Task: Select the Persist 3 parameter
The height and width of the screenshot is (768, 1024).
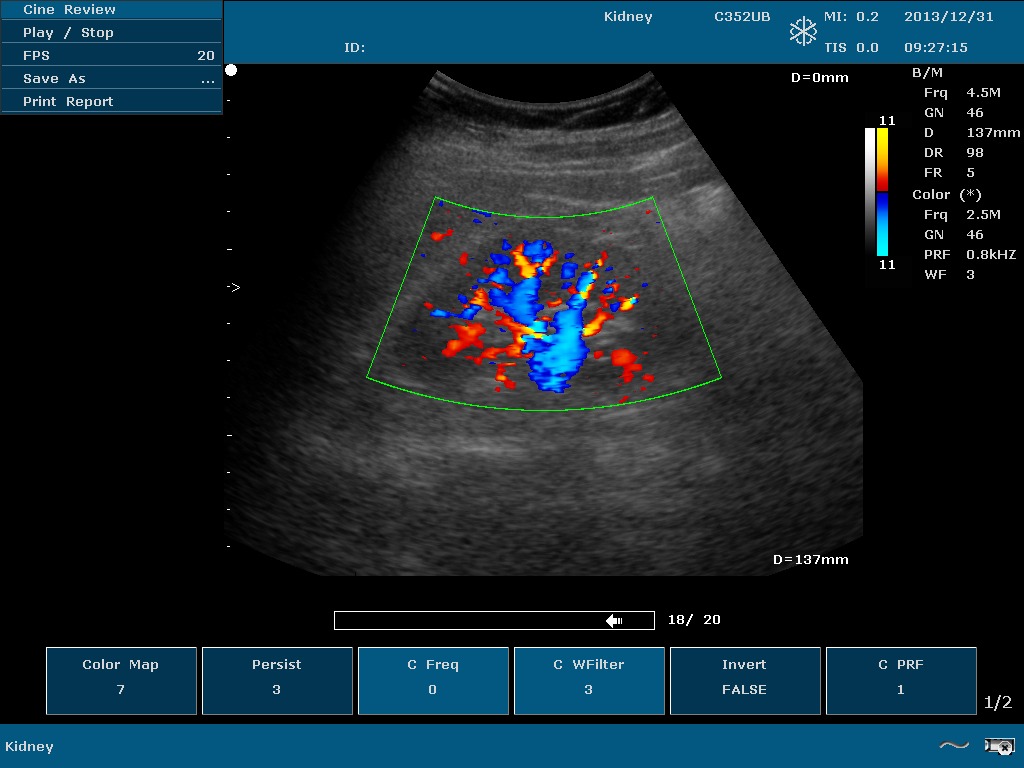Action: tap(277, 680)
